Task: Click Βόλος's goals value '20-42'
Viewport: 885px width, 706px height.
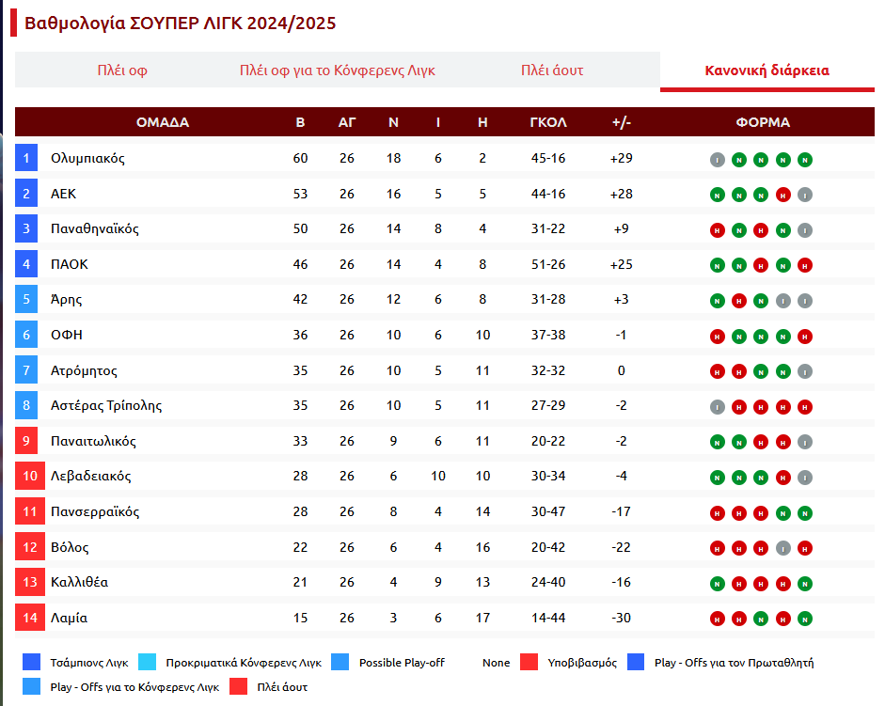Action: (548, 547)
